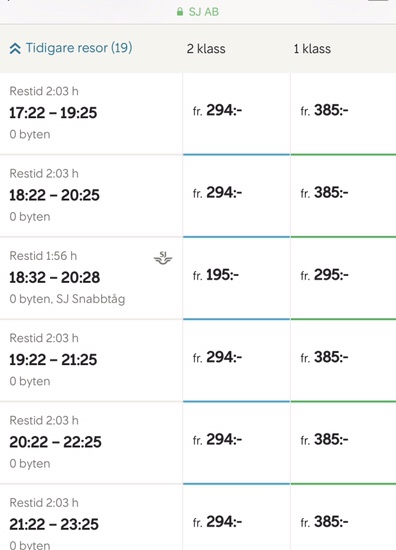Select the 2 klass column header
The width and height of the screenshot is (396, 550).
coord(206,49)
